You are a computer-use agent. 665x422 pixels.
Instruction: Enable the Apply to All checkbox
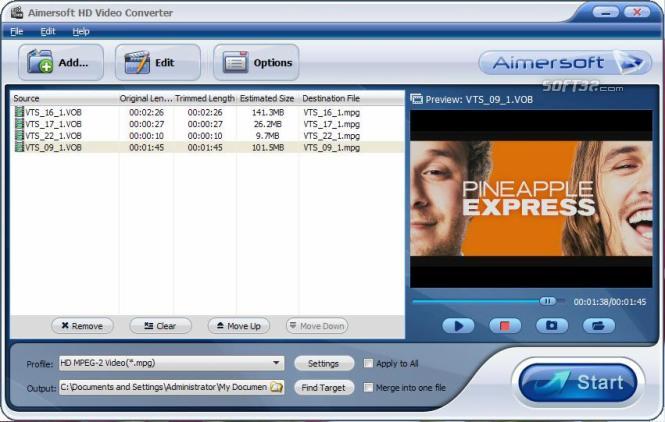pos(368,363)
